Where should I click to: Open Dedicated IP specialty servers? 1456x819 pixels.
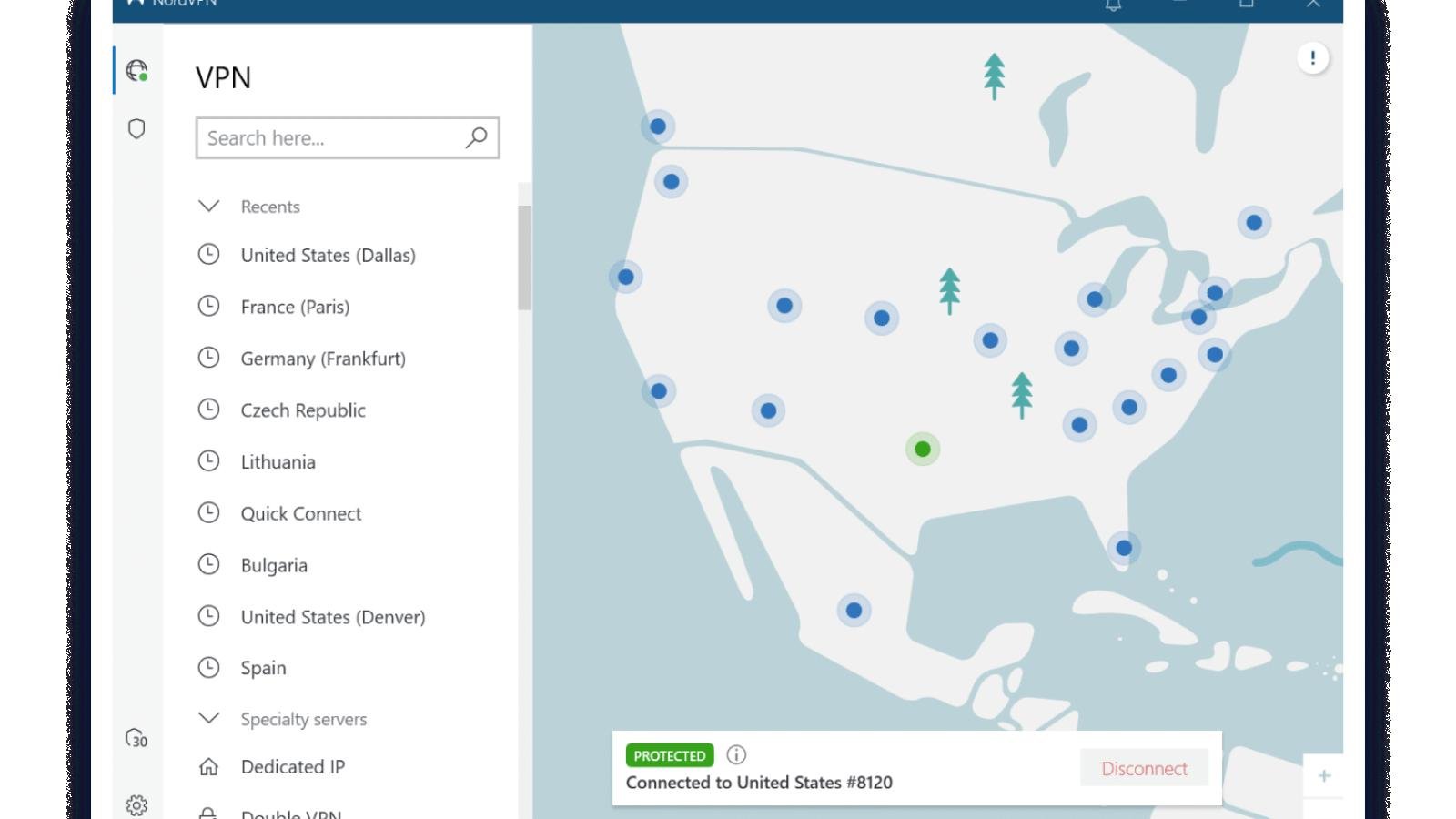click(293, 767)
